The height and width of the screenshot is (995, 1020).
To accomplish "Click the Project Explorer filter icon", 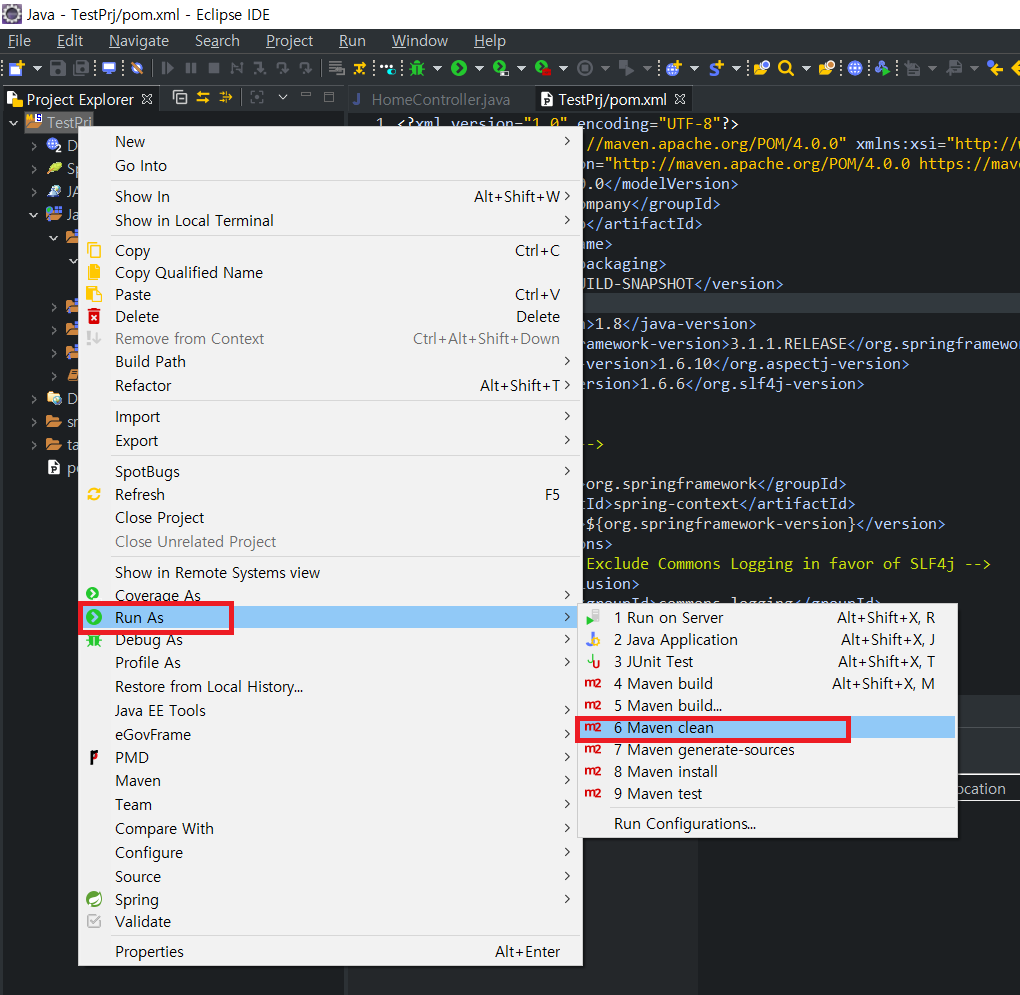I will 226,98.
